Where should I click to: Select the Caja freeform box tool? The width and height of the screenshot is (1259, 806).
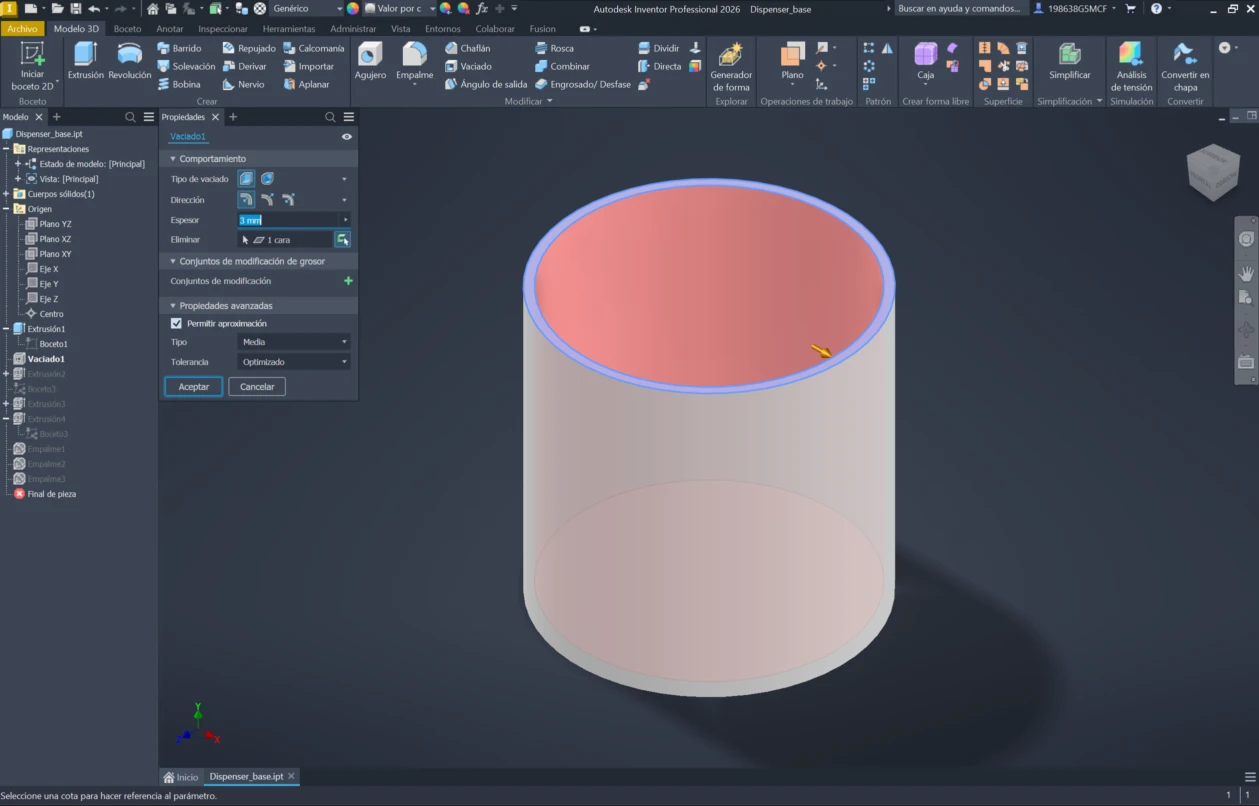coord(926,62)
